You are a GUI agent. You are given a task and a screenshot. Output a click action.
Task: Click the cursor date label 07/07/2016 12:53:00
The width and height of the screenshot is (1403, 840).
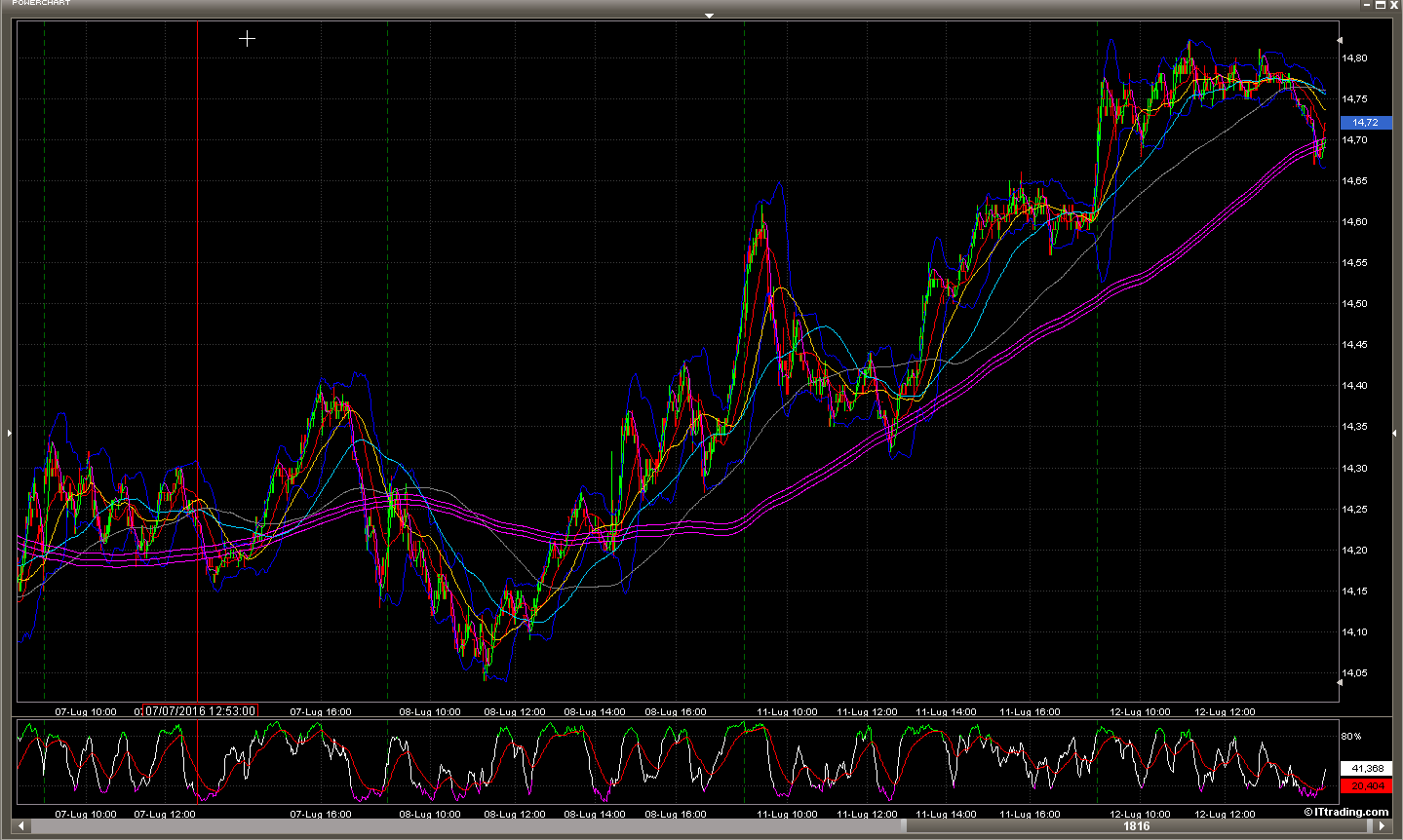(201, 710)
